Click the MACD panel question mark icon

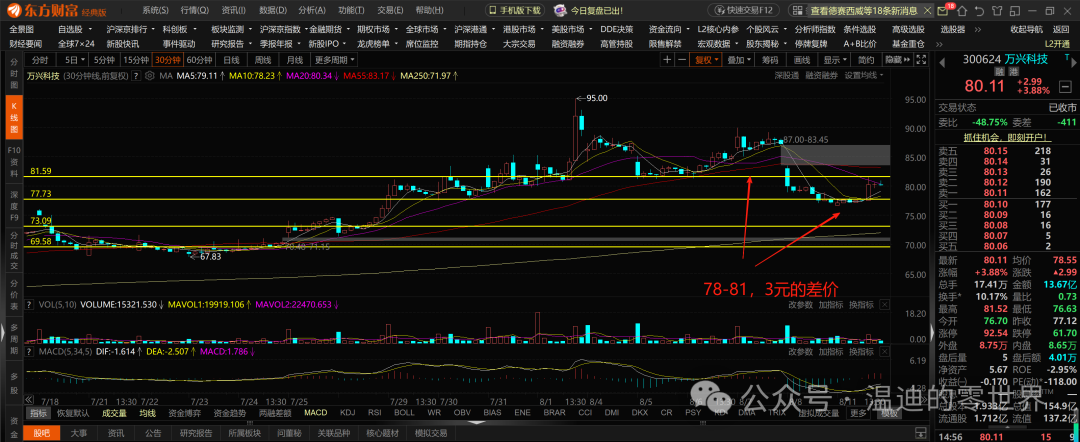(x=29, y=352)
